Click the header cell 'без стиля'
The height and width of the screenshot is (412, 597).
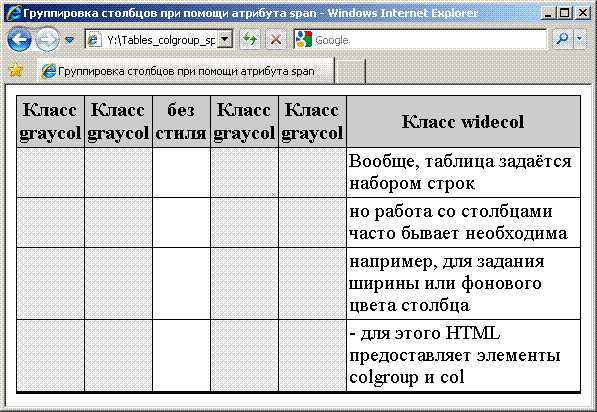pyautogui.click(x=181, y=122)
